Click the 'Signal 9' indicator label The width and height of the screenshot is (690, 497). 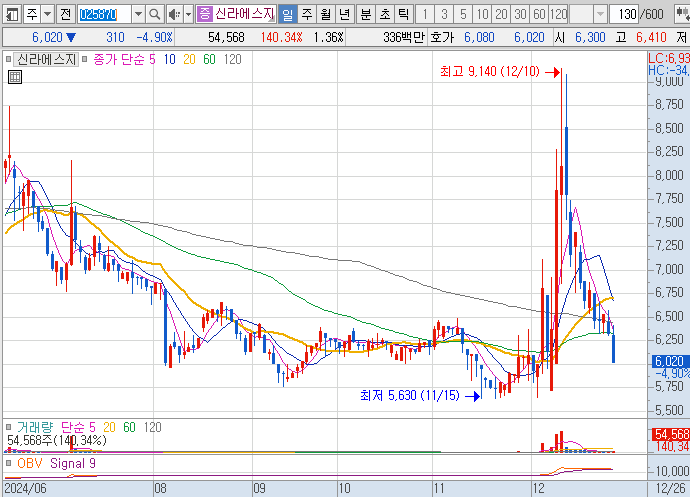[73, 463]
